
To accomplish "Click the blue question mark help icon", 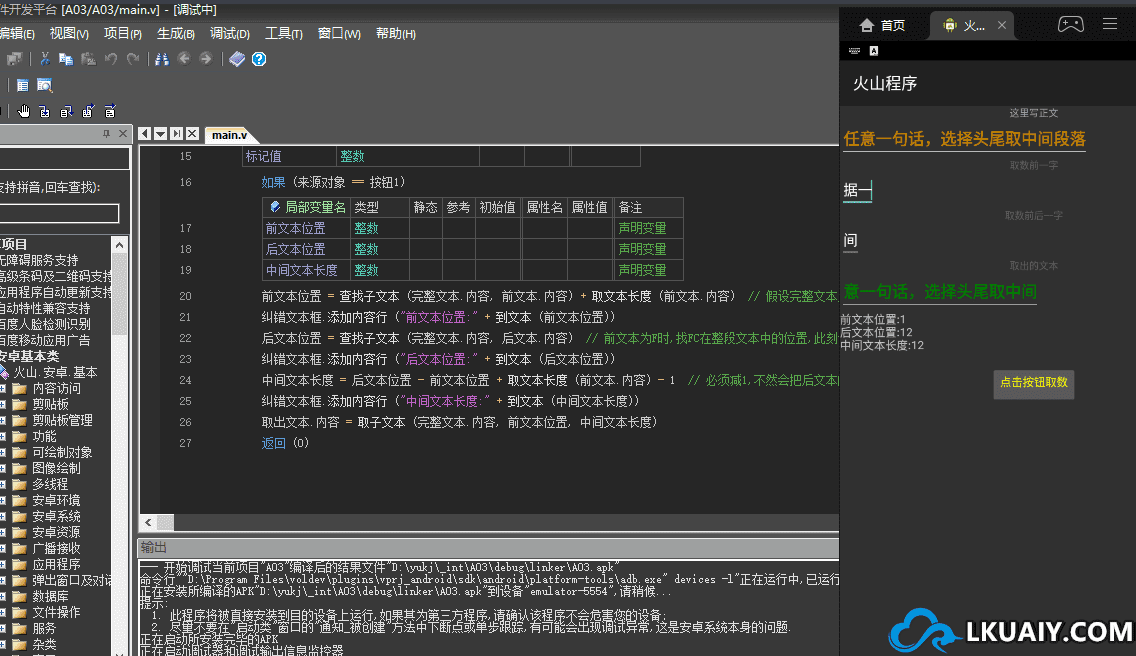I will (259, 59).
